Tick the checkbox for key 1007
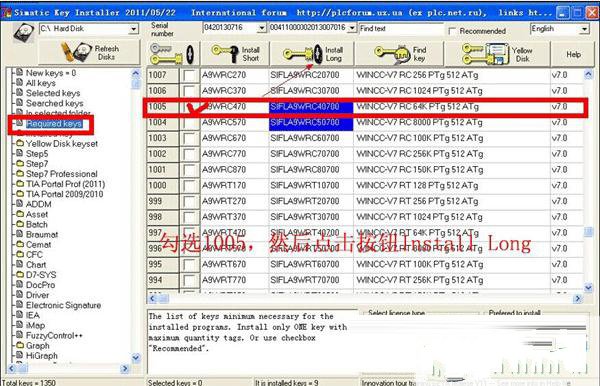Image resolution: width=600 pixels, height=386 pixels. click(189, 75)
